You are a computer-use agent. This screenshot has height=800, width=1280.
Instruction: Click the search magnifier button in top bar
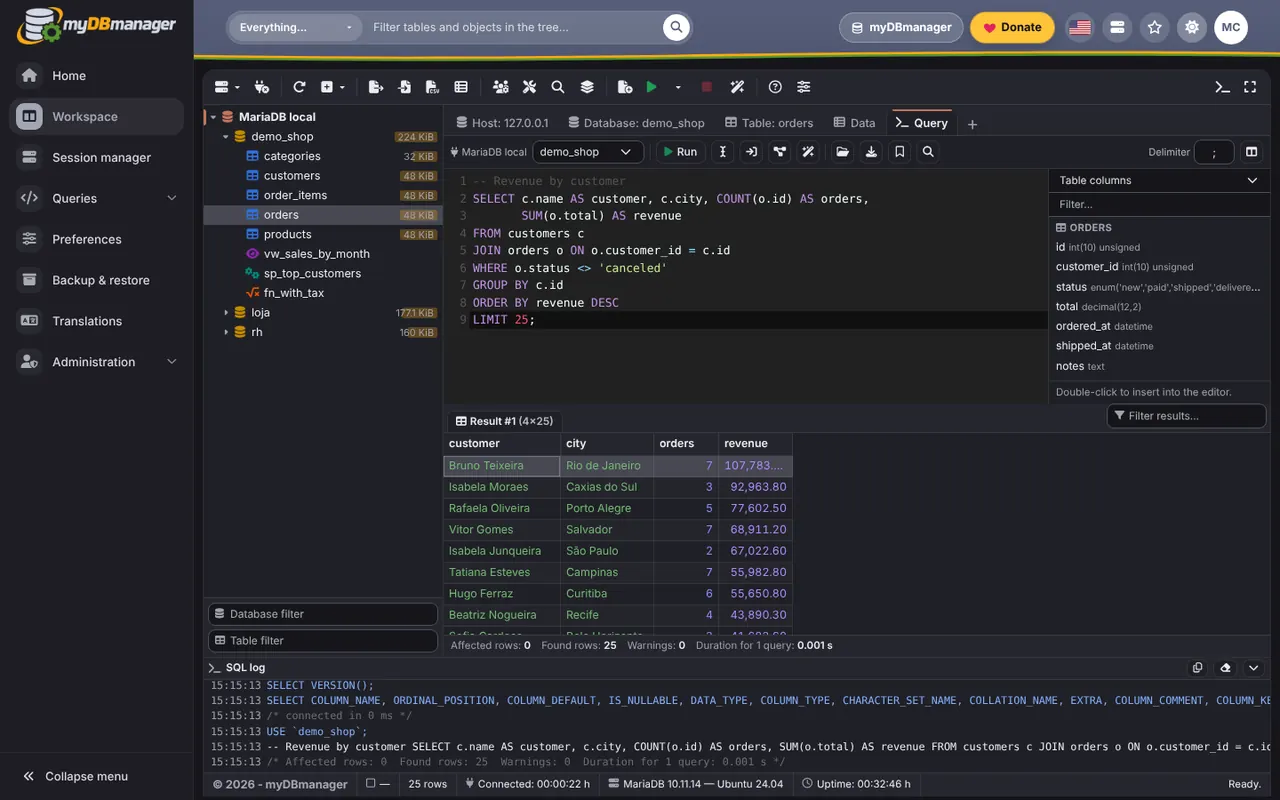coord(677,28)
